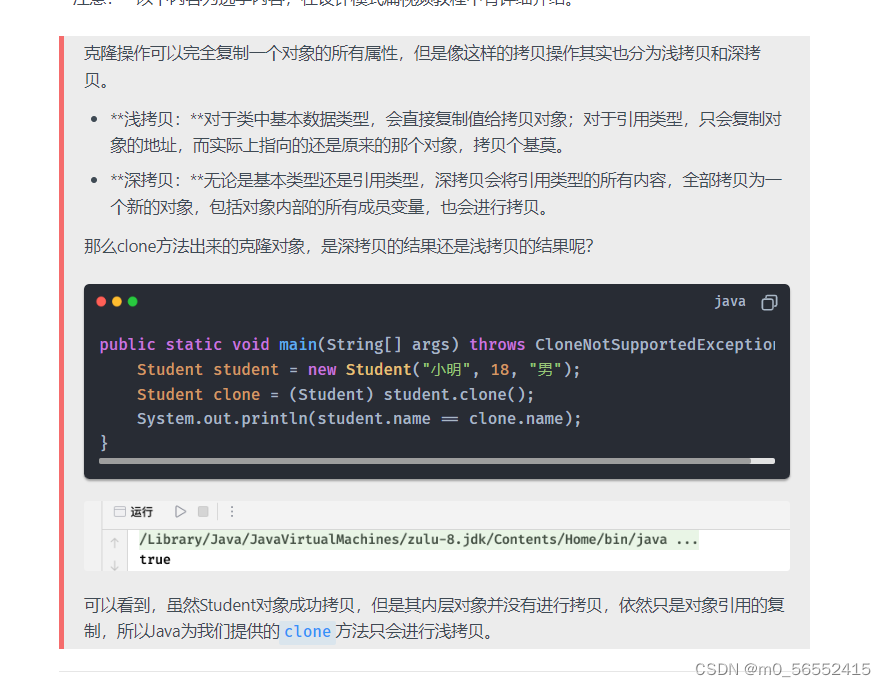
Task: Click the red dot in code block header
Action: 101,302
